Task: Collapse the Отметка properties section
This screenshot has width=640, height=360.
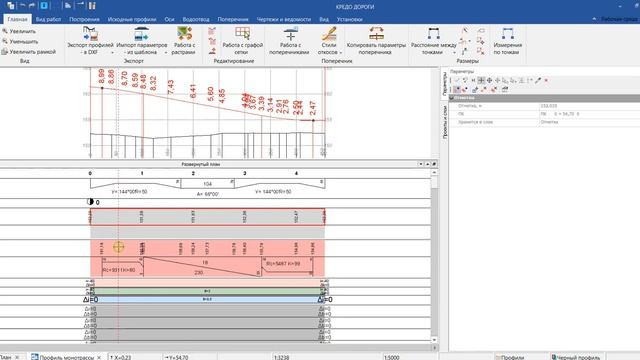Action: coord(451,98)
